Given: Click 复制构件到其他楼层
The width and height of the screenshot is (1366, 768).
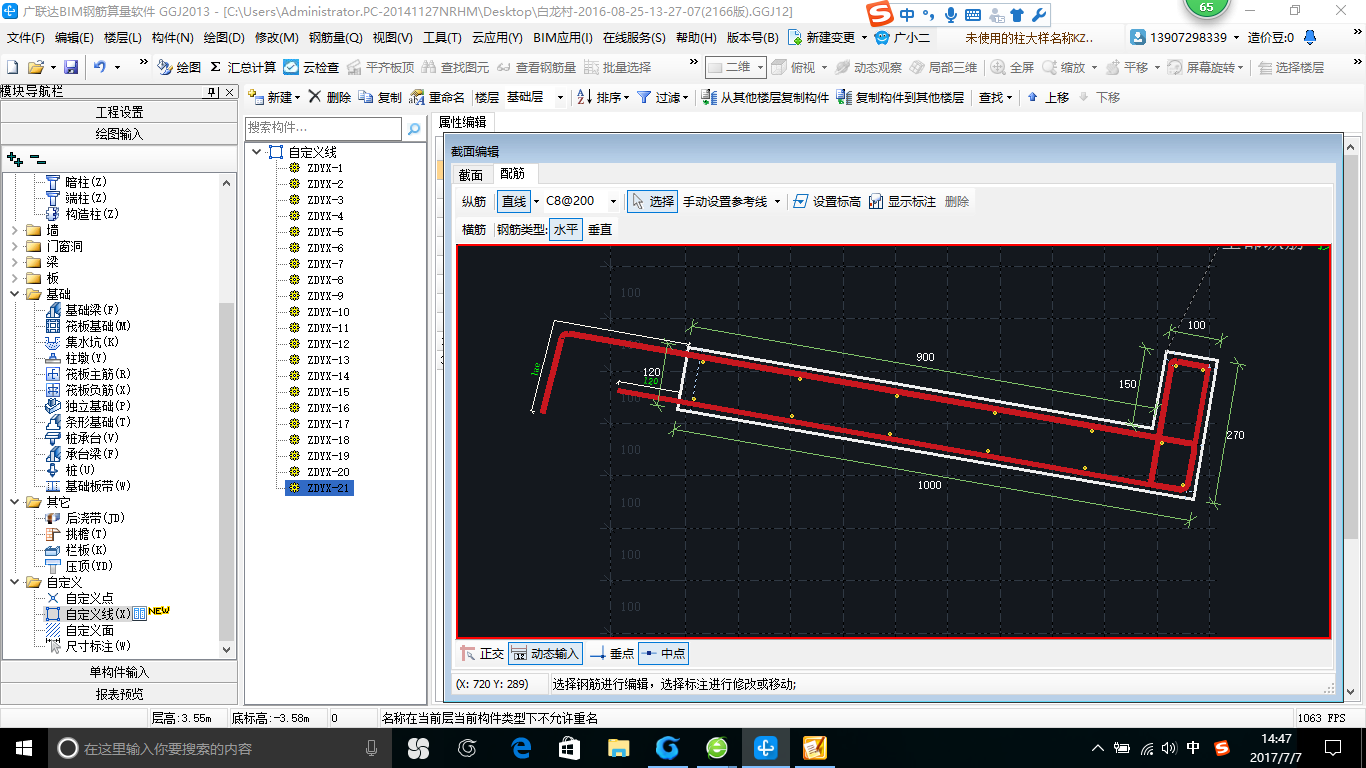Looking at the screenshot, I should [900, 97].
